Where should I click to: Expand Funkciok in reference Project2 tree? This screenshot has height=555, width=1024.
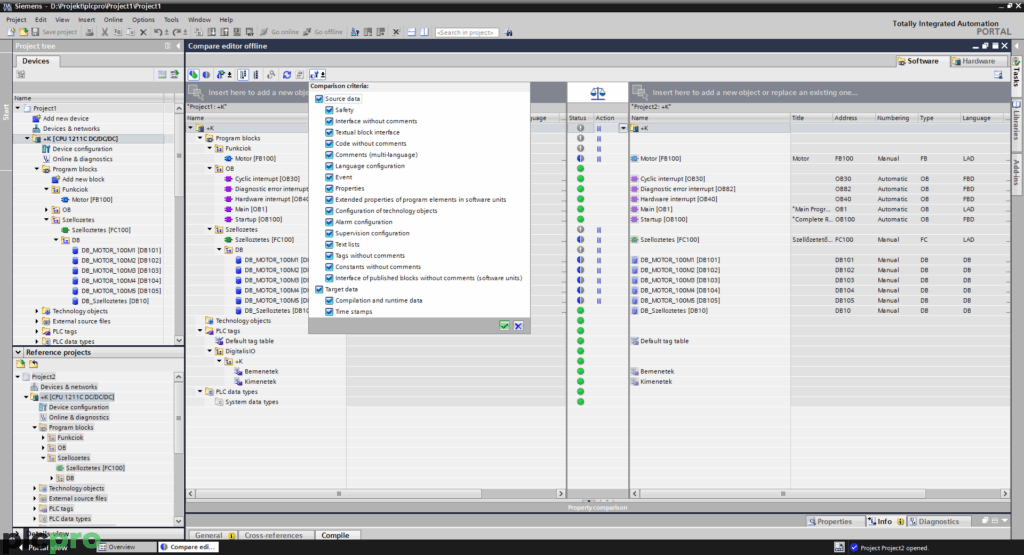(x=44, y=437)
